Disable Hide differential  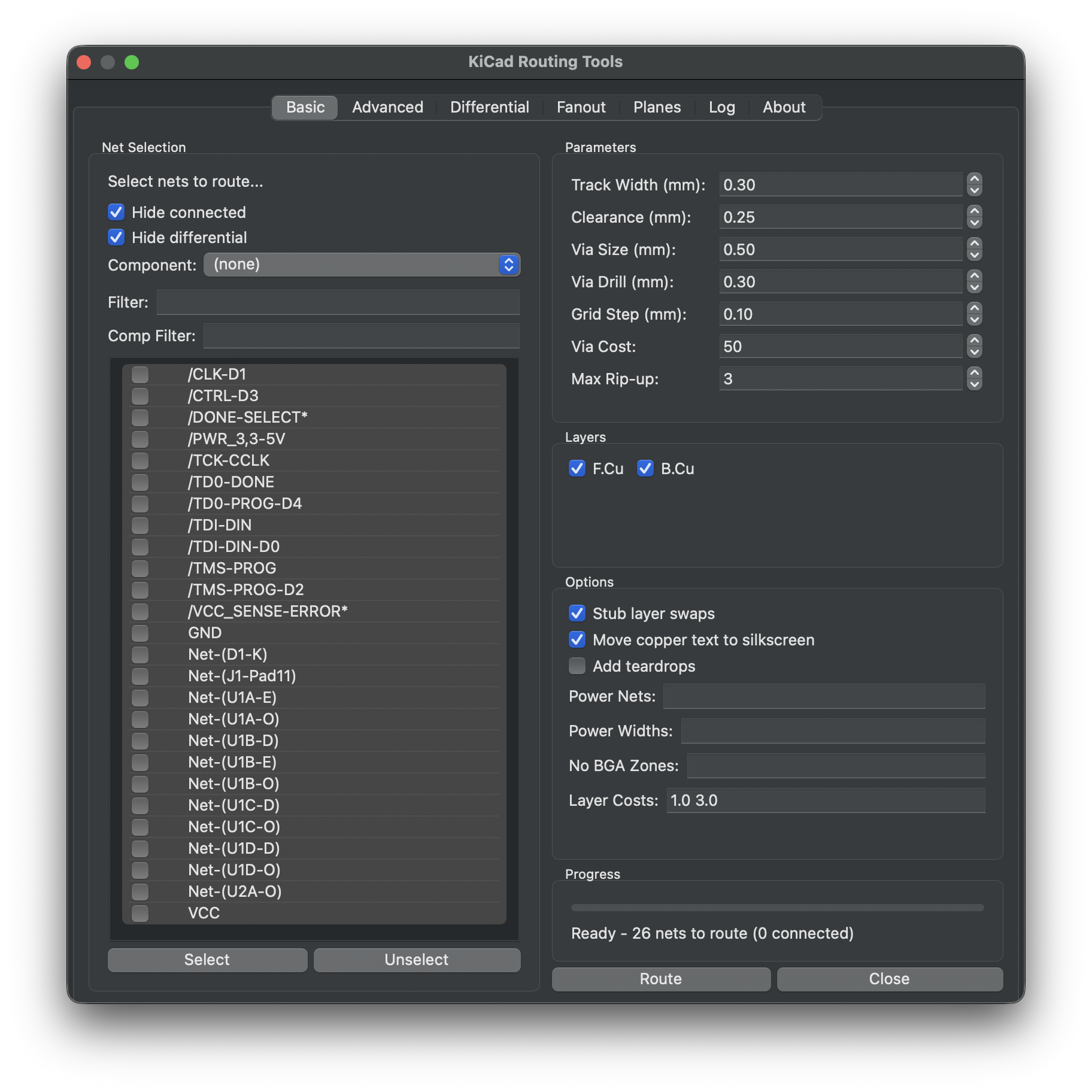pyautogui.click(x=116, y=237)
